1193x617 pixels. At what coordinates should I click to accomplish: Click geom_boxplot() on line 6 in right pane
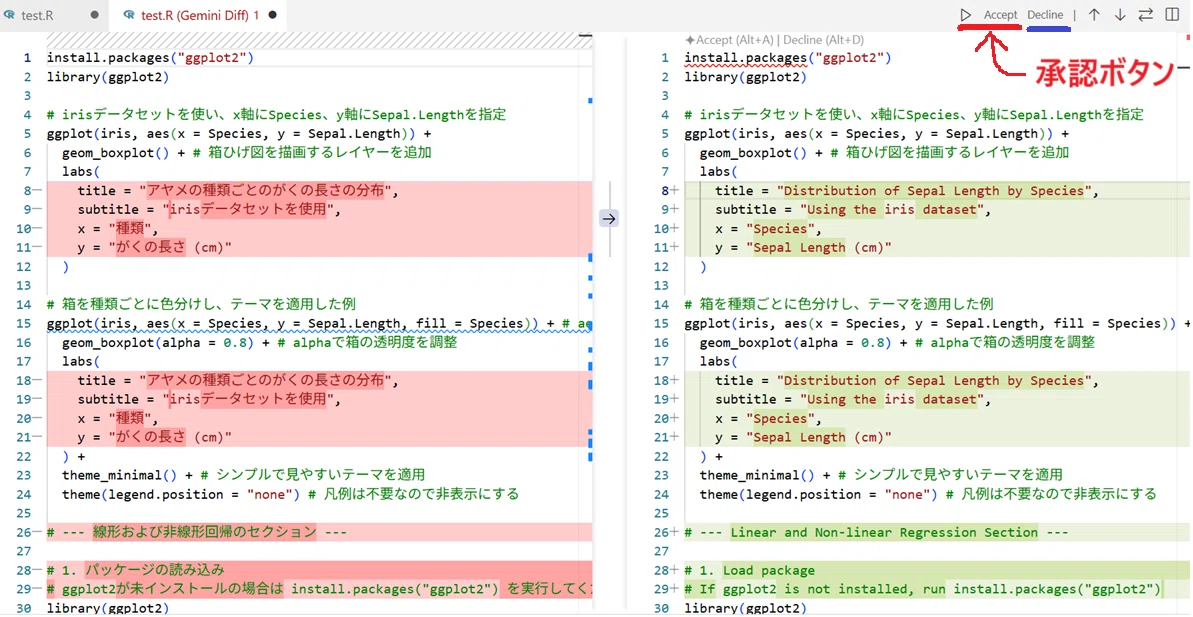(749, 152)
